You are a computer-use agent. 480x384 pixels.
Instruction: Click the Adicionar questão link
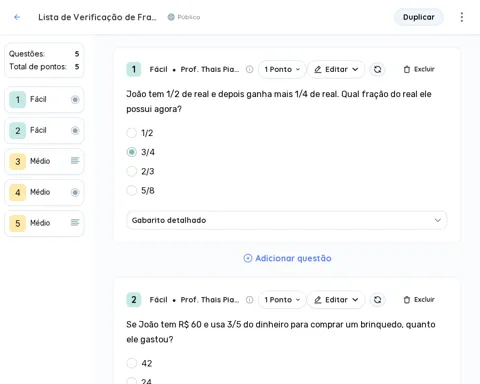pyautogui.click(x=287, y=258)
